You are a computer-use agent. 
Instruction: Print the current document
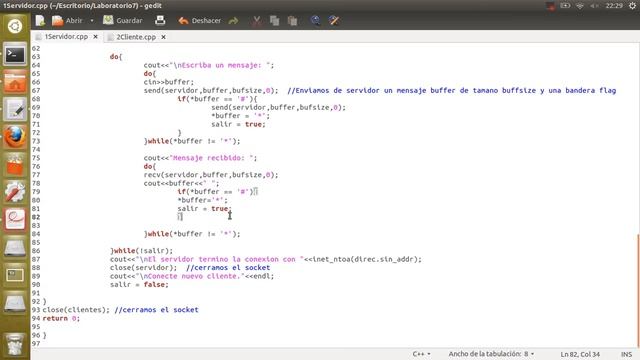click(160, 20)
